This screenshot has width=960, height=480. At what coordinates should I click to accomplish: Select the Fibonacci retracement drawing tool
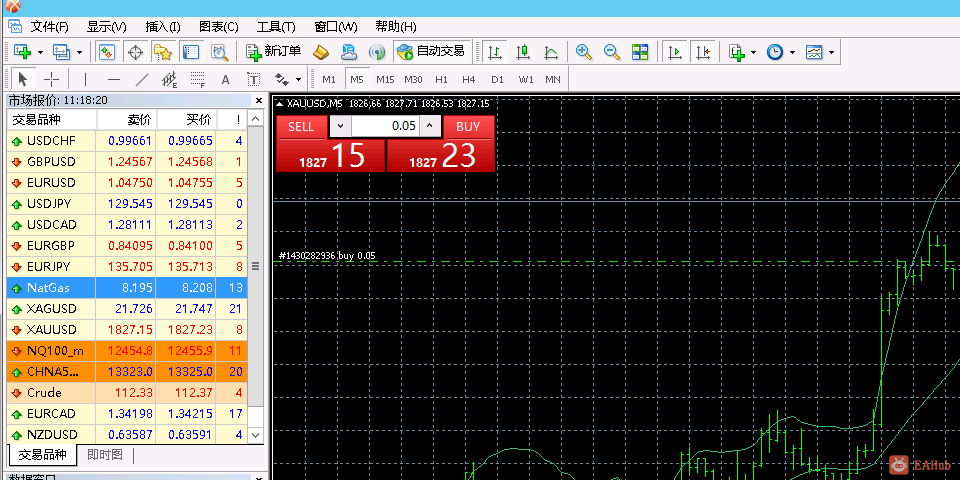coord(198,79)
